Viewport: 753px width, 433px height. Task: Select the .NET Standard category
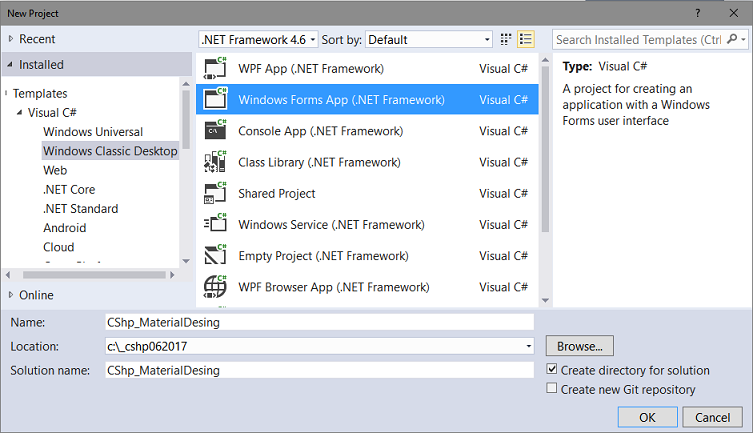pos(80,208)
